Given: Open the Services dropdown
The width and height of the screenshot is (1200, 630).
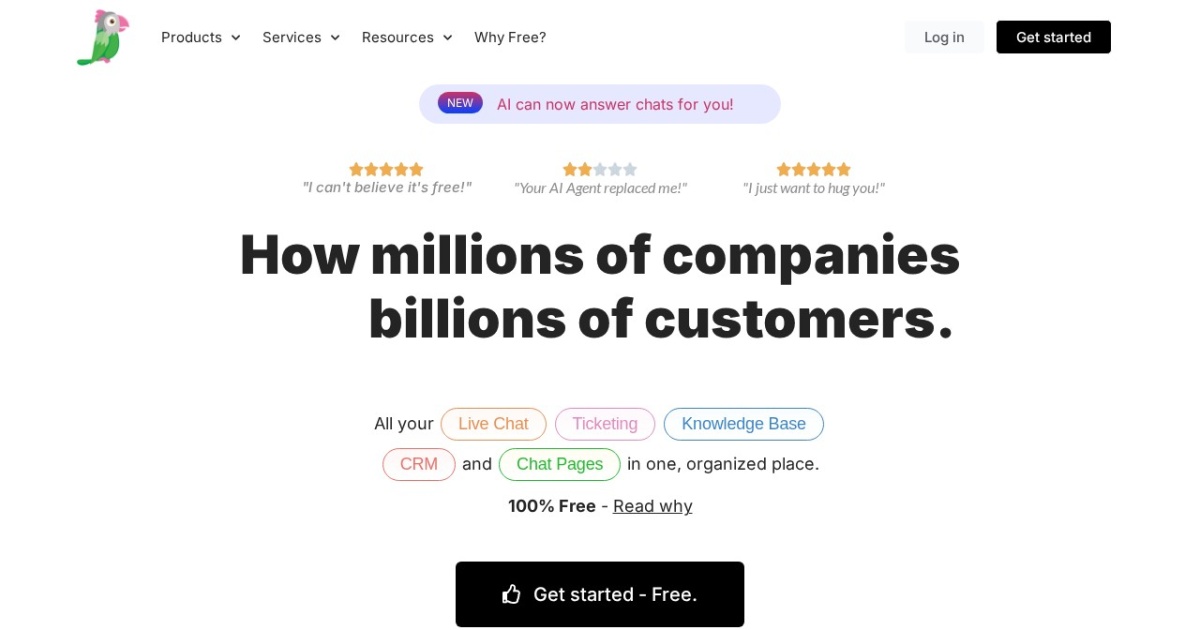Looking at the screenshot, I should (x=300, y=37).
